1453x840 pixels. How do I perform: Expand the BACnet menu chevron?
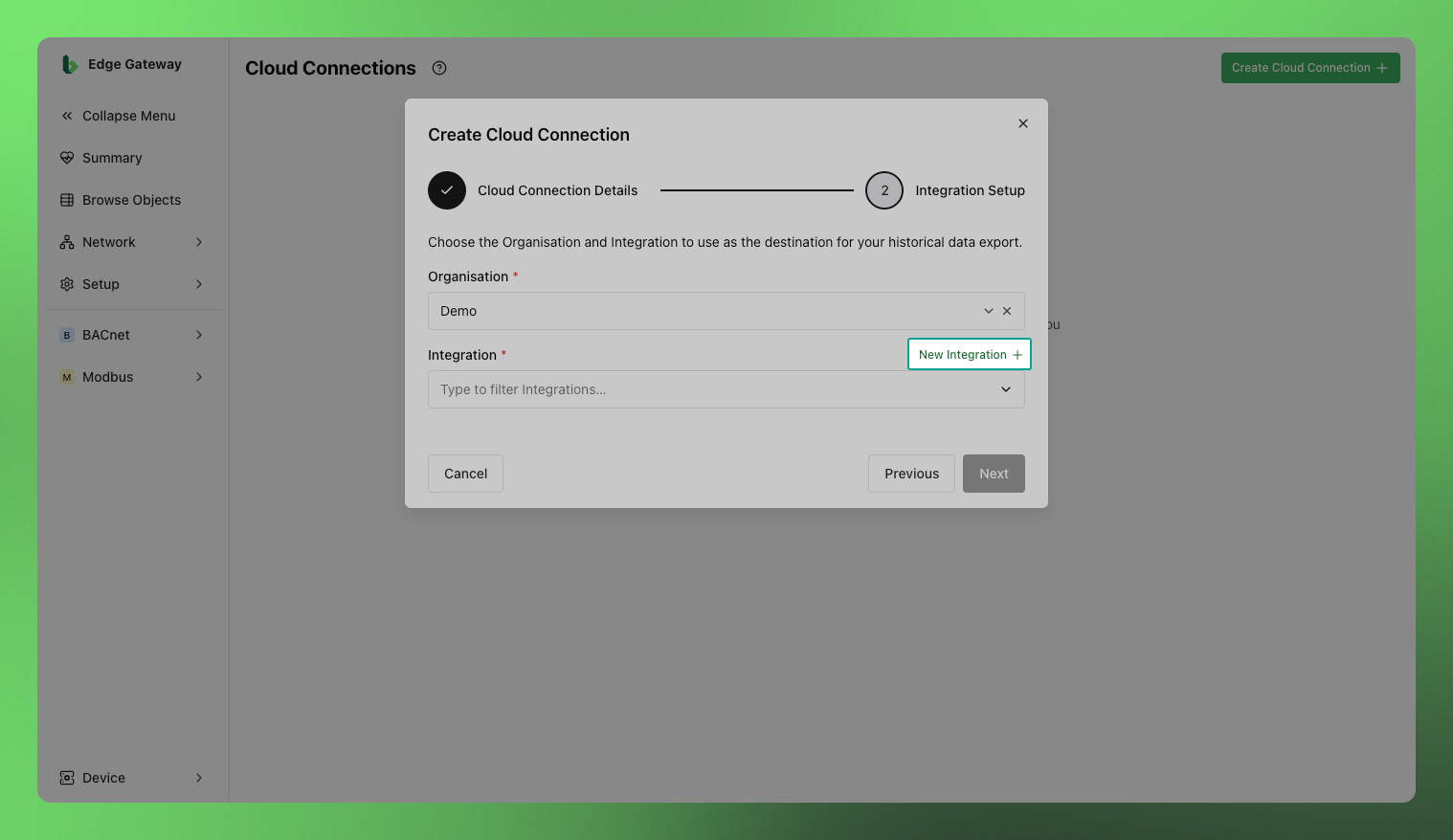point(199,335)
